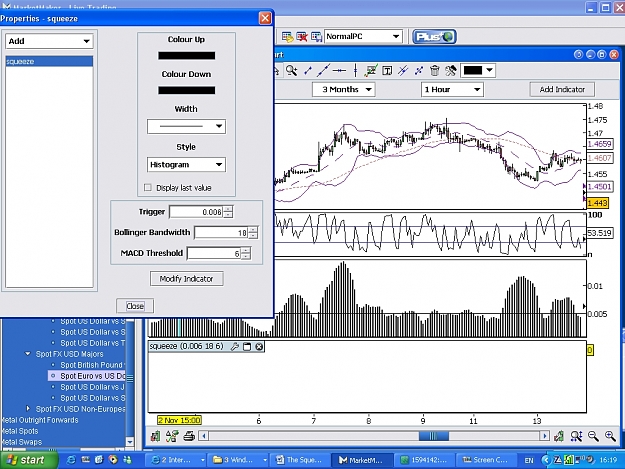Viewport: 625px width, 469px height.
Task: Zoom in with bottom-right magnifier plus icon
Action: (x=610, y=436)
